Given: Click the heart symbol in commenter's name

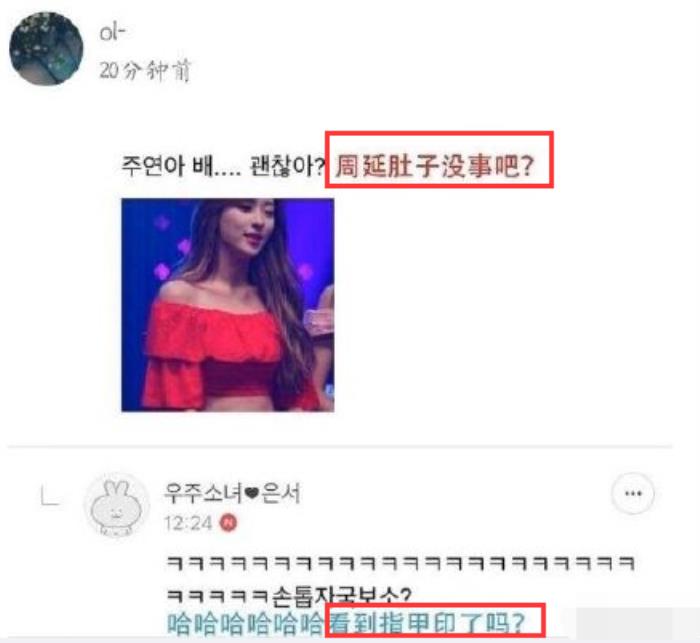Looking at the screenshot, I should click(253, 494).
